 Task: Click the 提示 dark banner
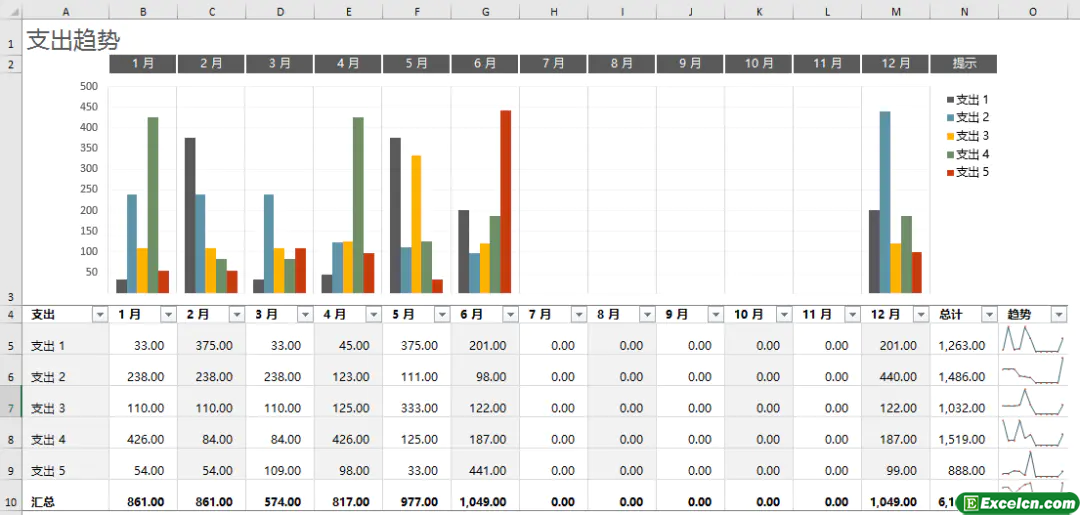964,63
